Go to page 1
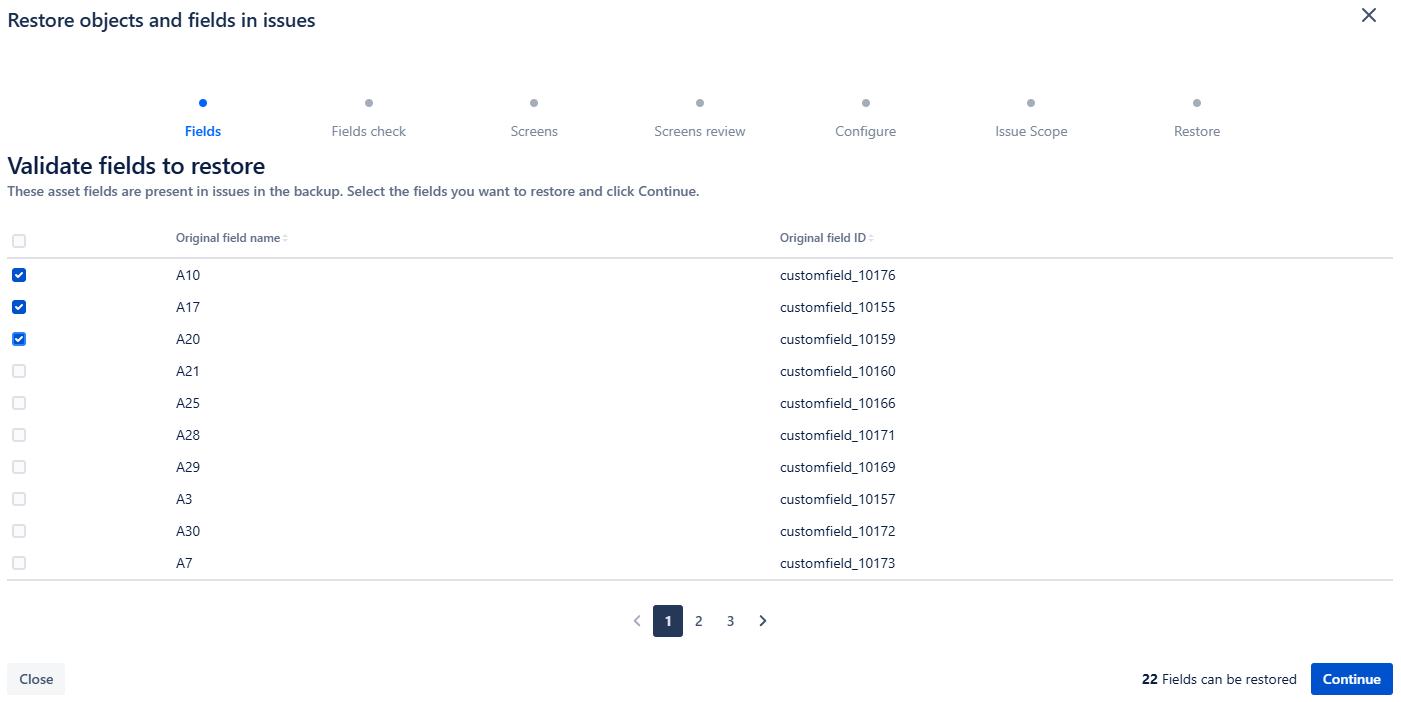Image resolution: width=1401 pixels, height=702 pixels. click(x=668, y=621)
